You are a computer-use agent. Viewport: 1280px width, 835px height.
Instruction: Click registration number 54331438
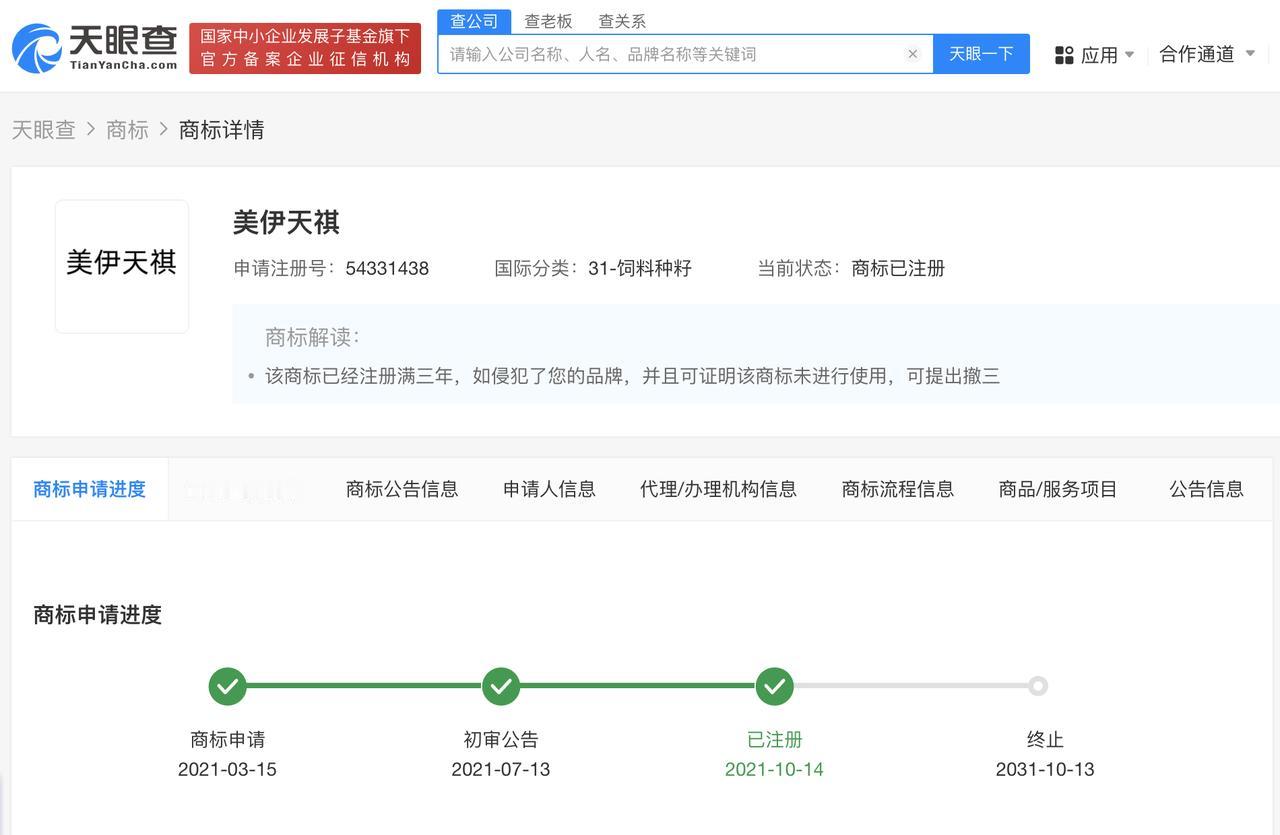(x=387, y=268)
